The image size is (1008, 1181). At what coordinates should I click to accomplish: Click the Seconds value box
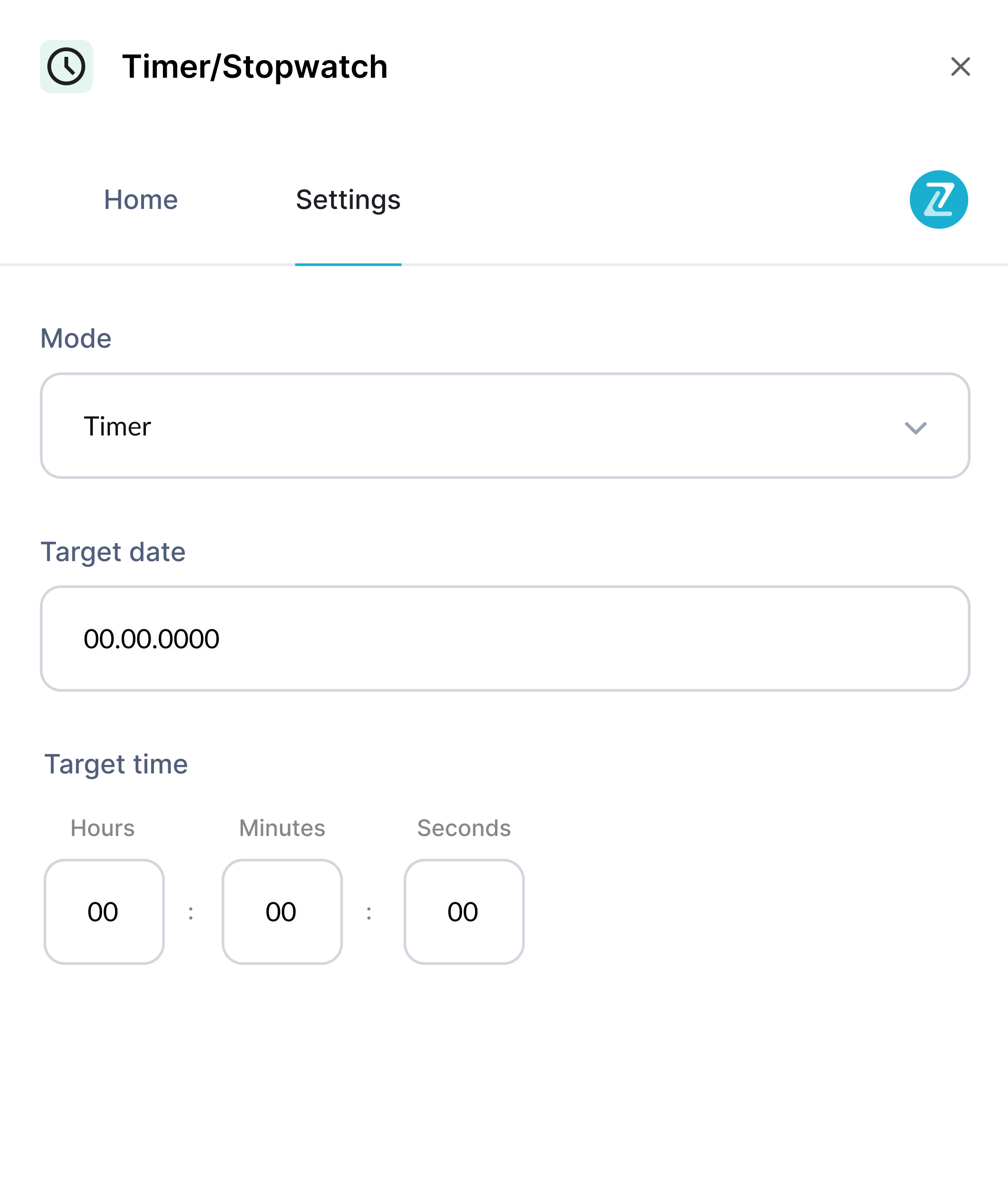[x=464, y=912]
